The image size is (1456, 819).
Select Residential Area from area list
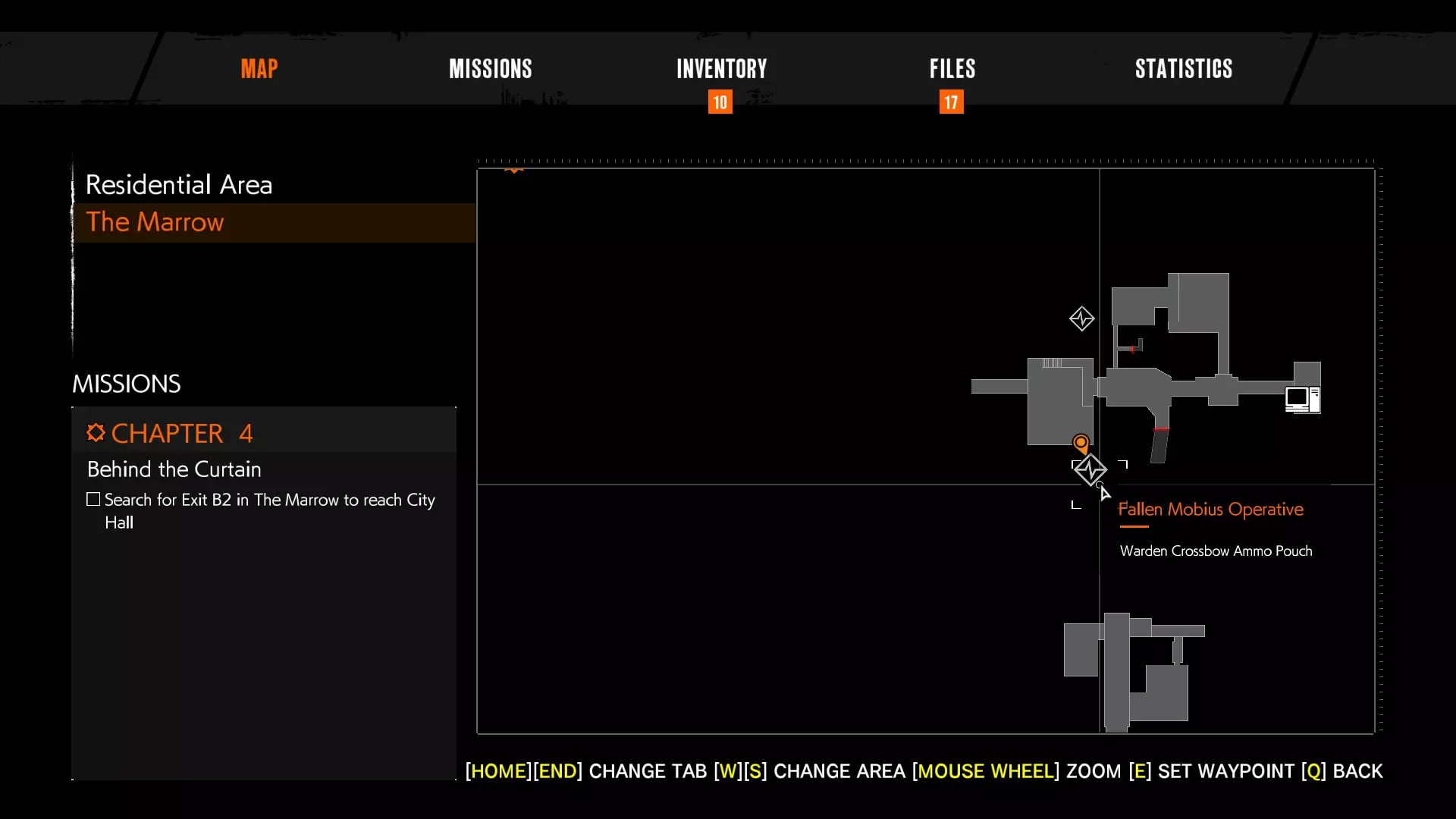179,184
